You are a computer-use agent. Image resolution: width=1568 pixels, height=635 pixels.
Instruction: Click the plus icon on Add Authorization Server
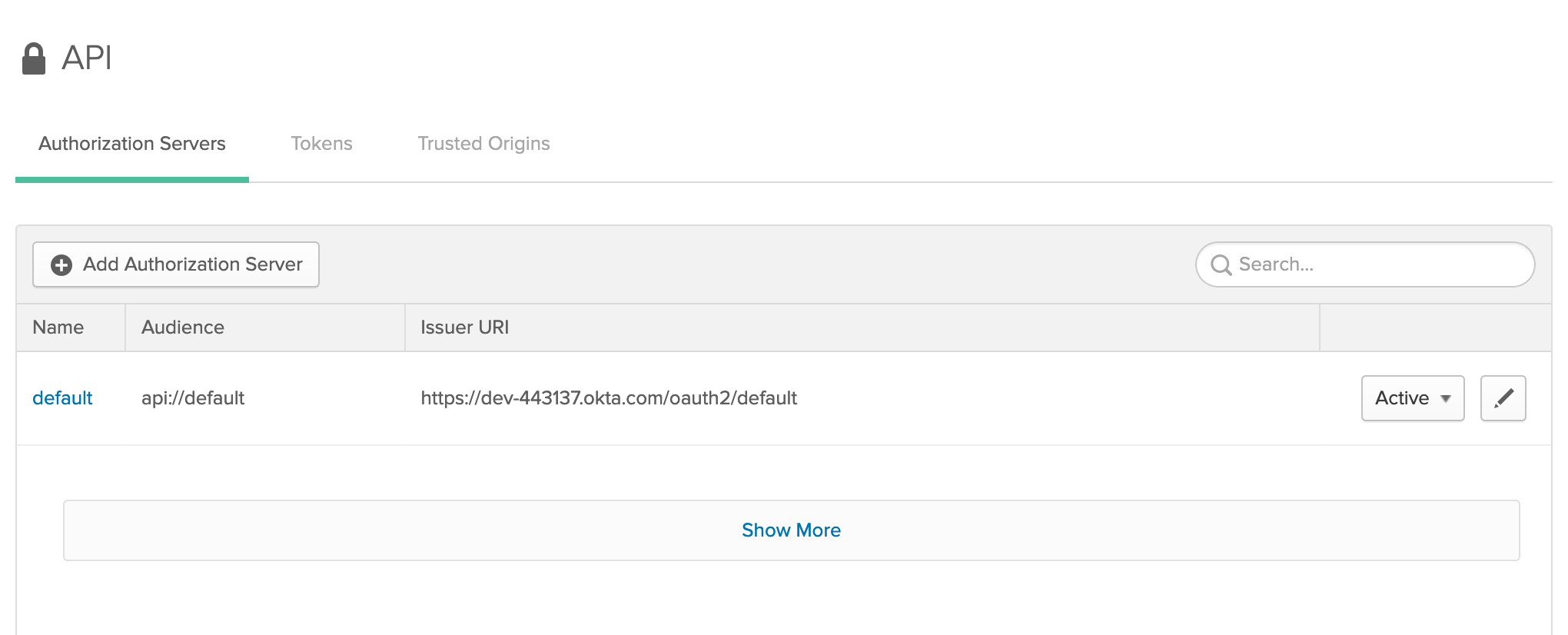[61, 265]
